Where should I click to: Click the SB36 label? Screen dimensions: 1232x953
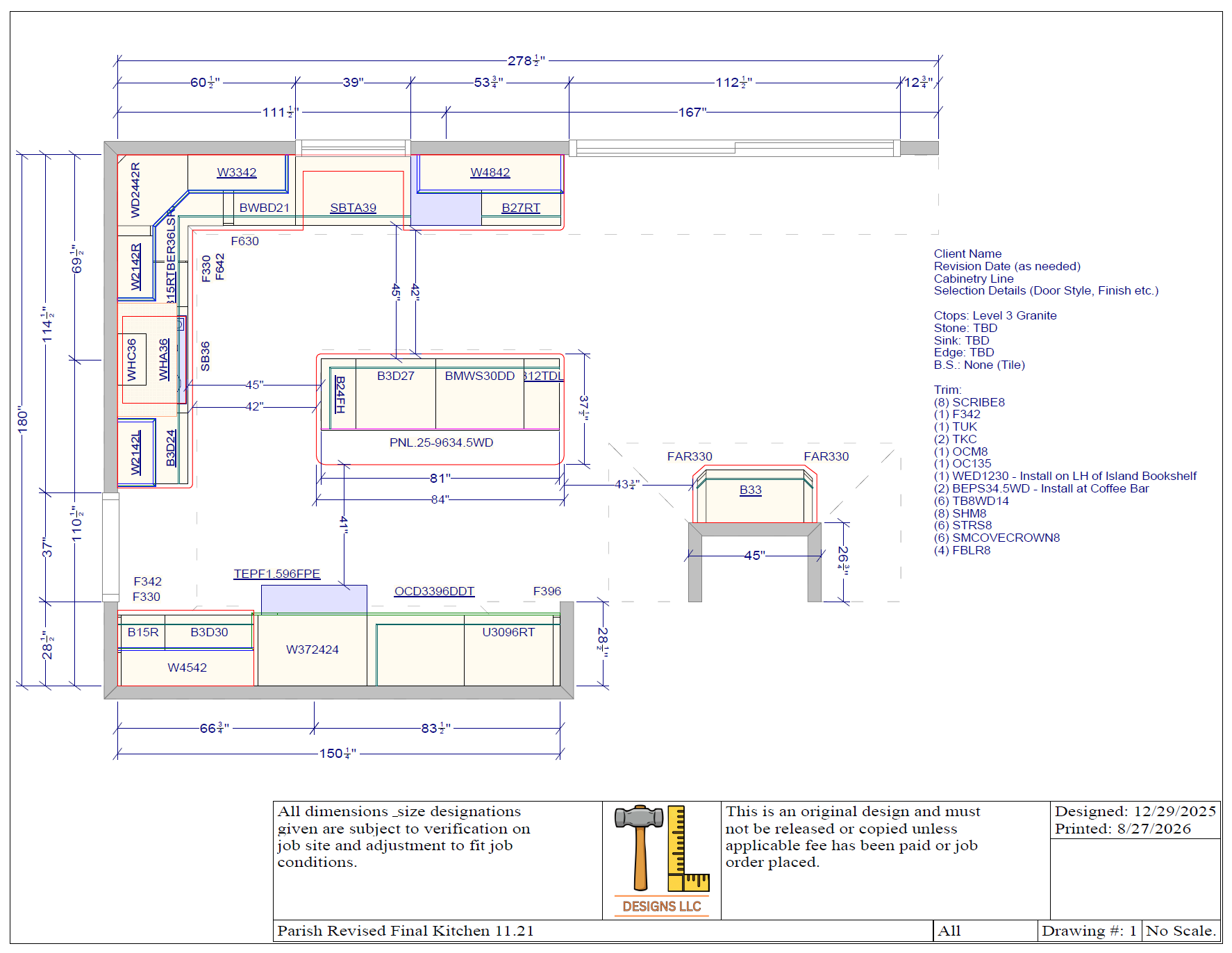(205, 356)
